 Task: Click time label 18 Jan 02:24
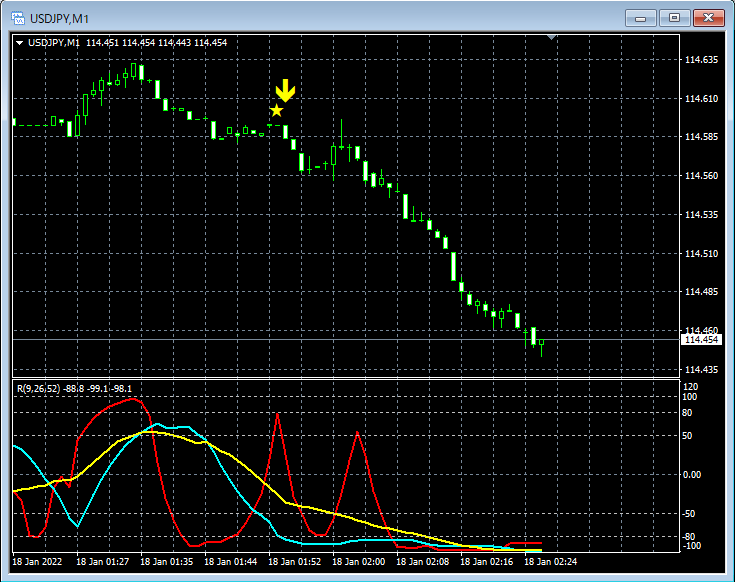point(550,561)
